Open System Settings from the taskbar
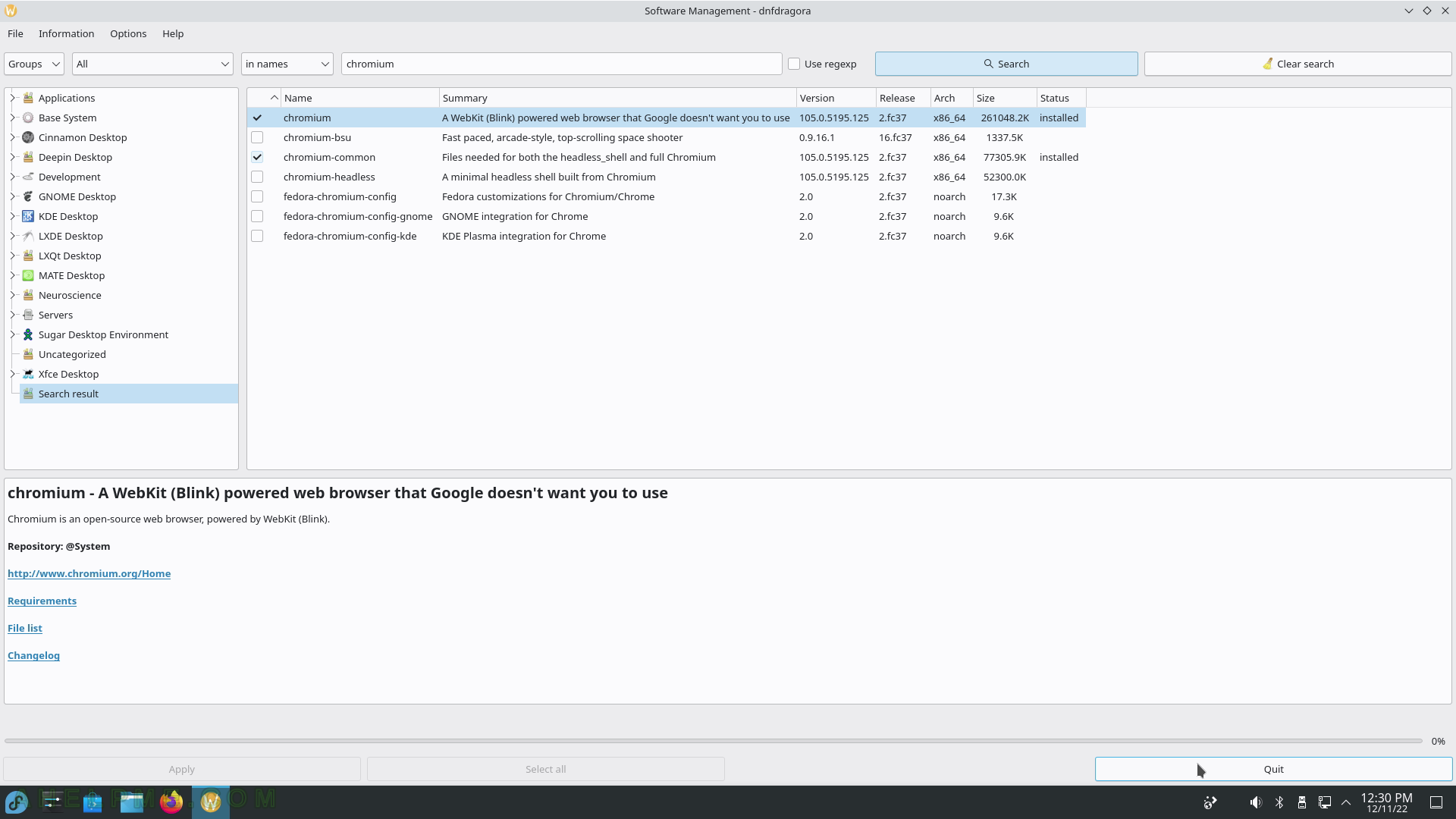This screenshot has height=819, width=1456. coord(52,802)
